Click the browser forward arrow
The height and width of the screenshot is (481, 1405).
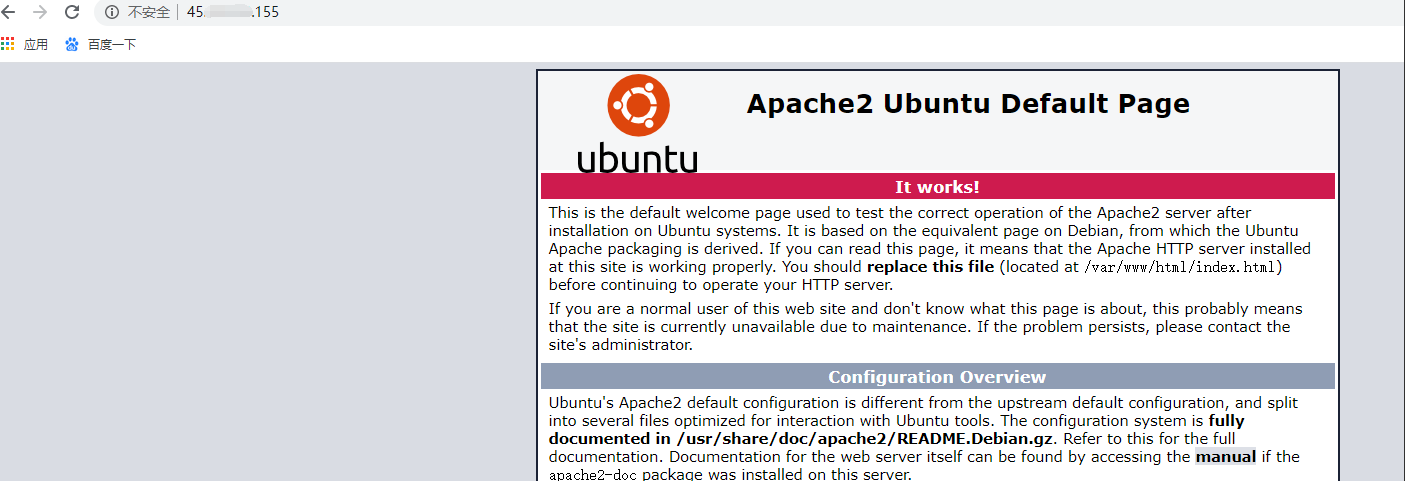pyautogui.click(x=40, y=12)
